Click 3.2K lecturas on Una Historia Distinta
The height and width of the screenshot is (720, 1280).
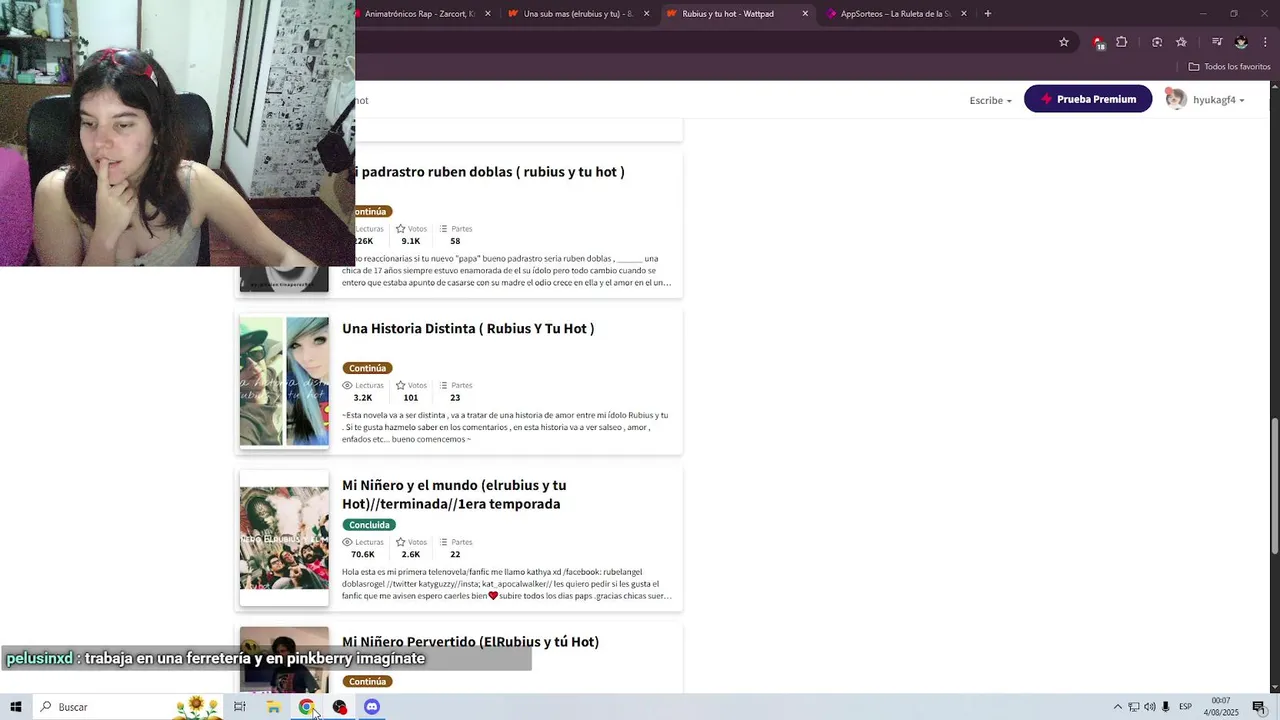pyautogui.click(x=362, y=398)
